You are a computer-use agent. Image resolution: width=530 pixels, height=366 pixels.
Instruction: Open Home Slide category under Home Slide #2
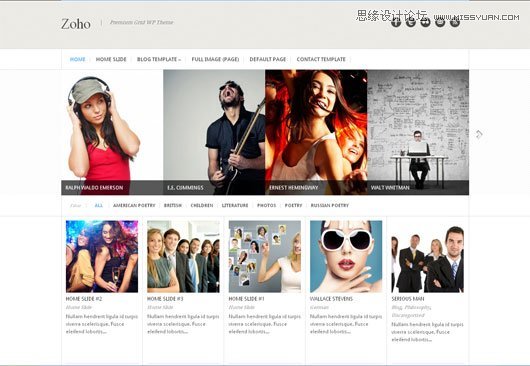pos(79,307)
